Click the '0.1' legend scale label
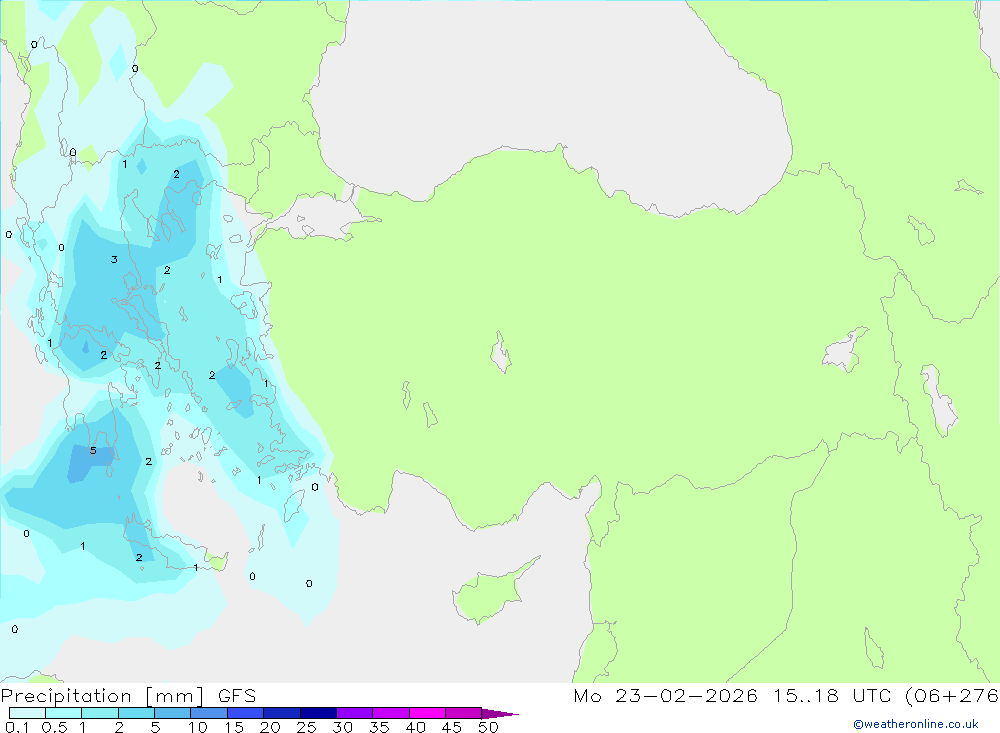 [17, 727]
